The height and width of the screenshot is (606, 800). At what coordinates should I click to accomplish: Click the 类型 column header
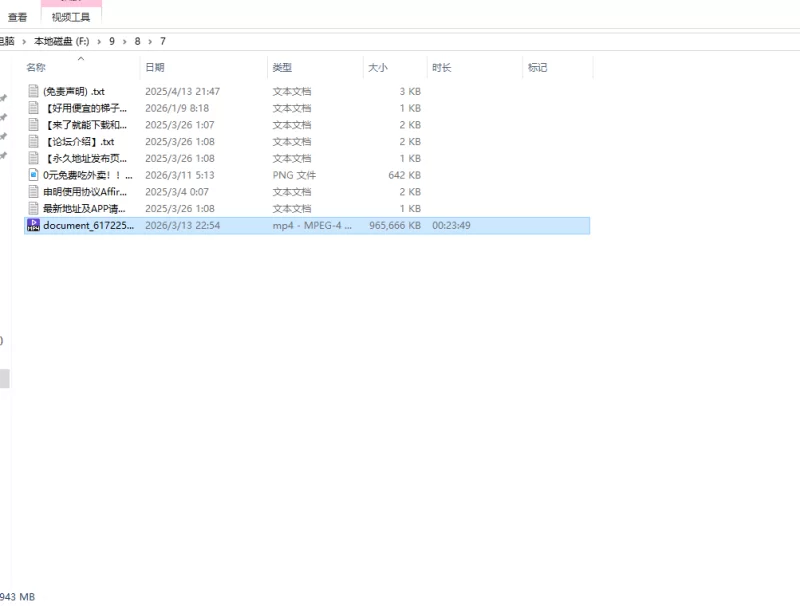point(282,67)
